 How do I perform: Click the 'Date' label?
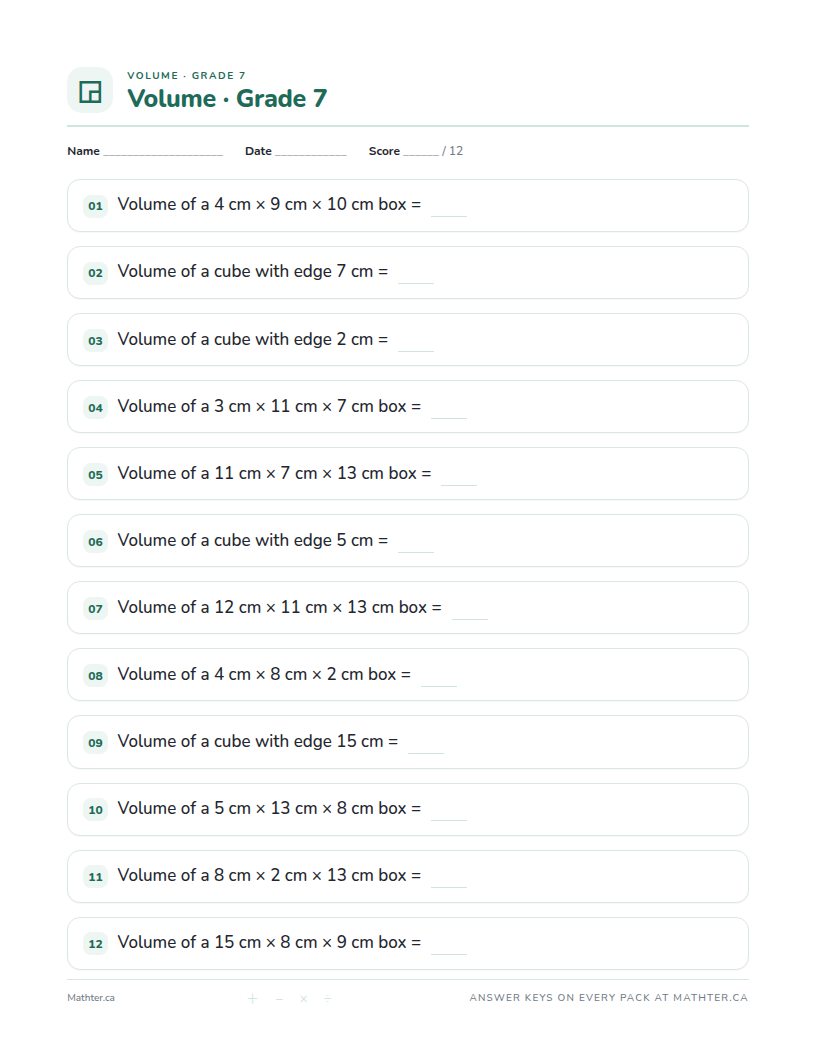coord(259,151)
